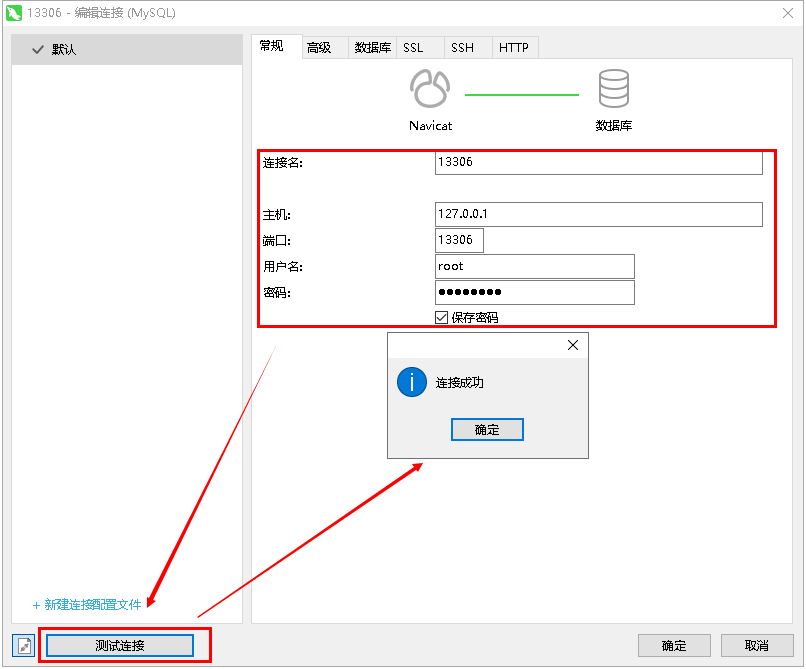Click the 端口: label

(x=277, y=241)
